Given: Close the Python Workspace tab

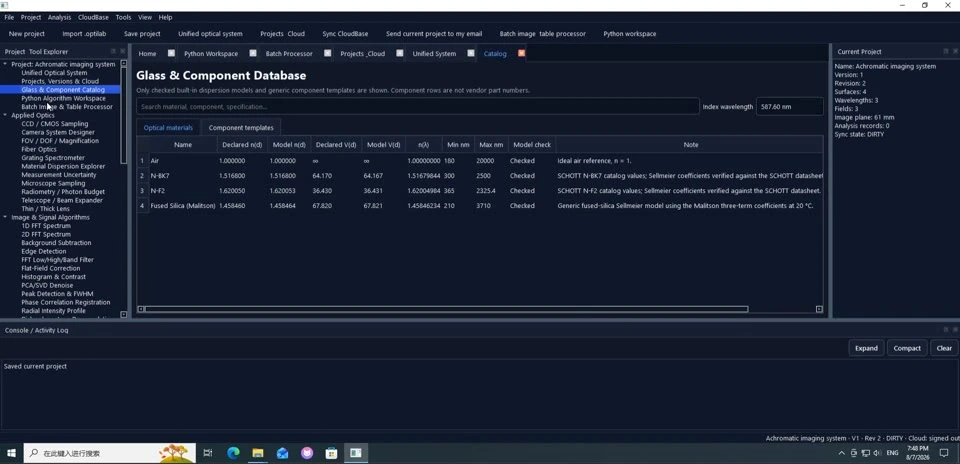Looking at the screenshot, I should pos(253,53).
